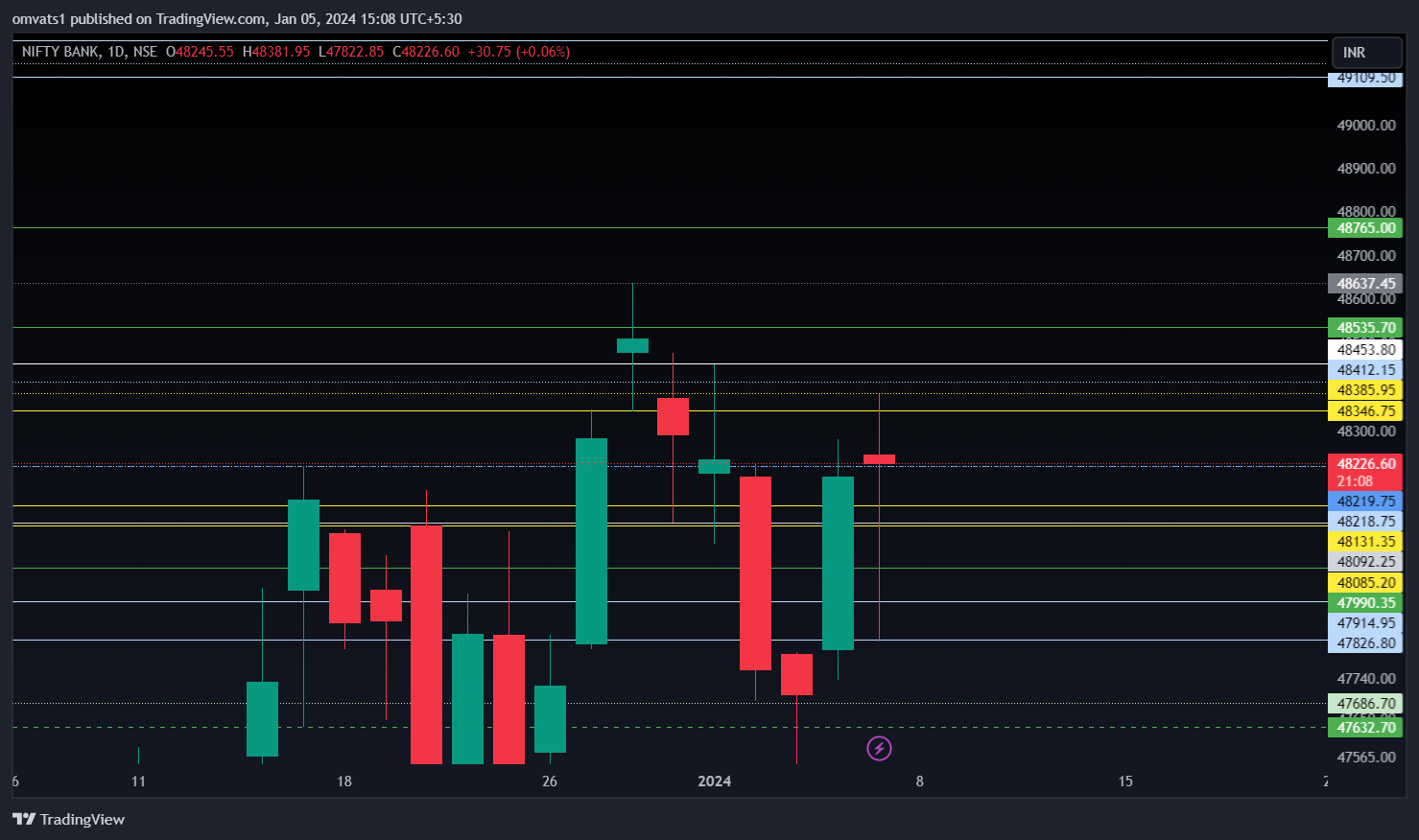Click the published-by omvats1 caption text
This screenshot has width=1419, height=840.
pyautogui.click(x=237, y=18)
